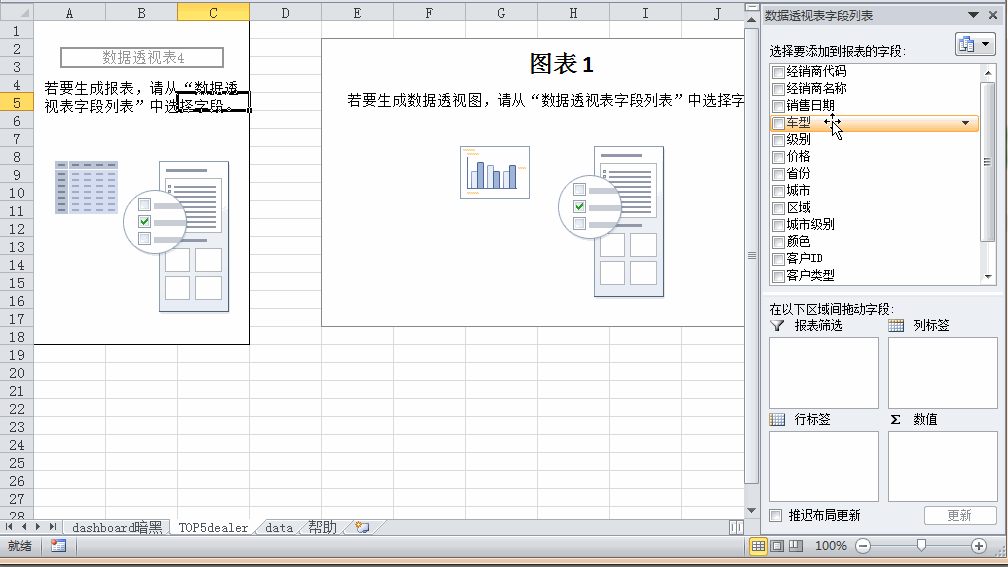Click the zoom slider handle

pos(921,545)
